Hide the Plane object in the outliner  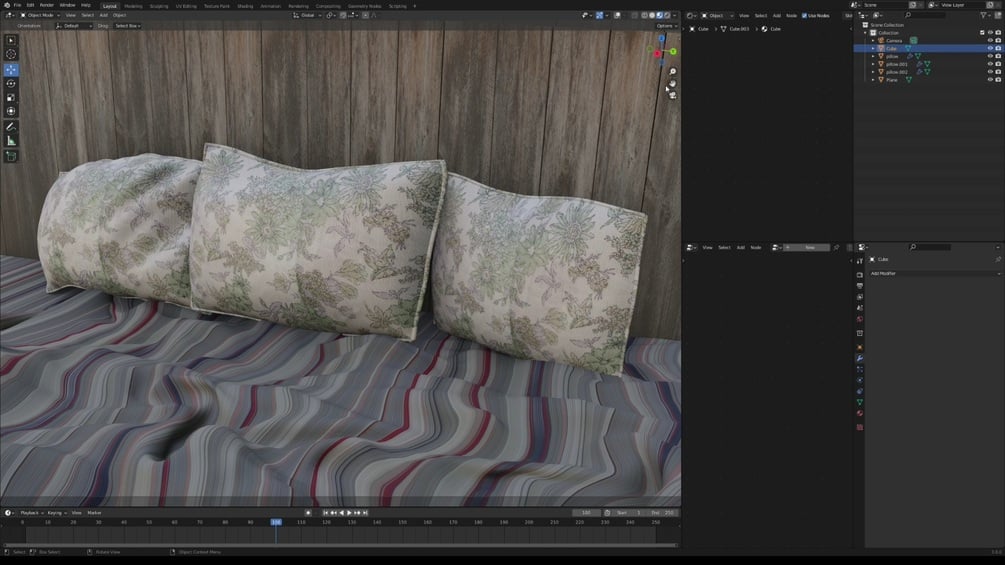click(x=990, y=79)
